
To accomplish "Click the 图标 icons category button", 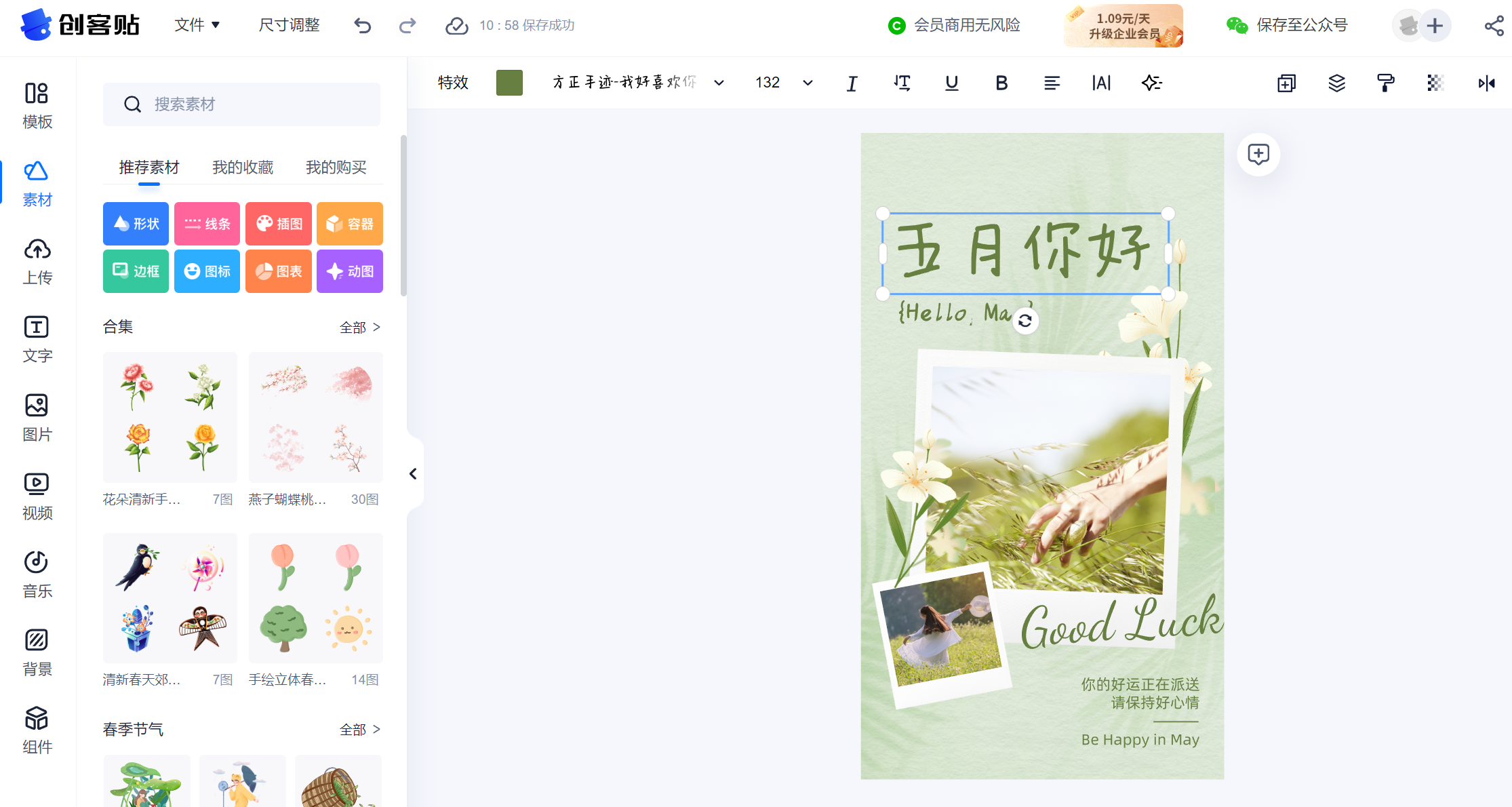I will point(207,271).
